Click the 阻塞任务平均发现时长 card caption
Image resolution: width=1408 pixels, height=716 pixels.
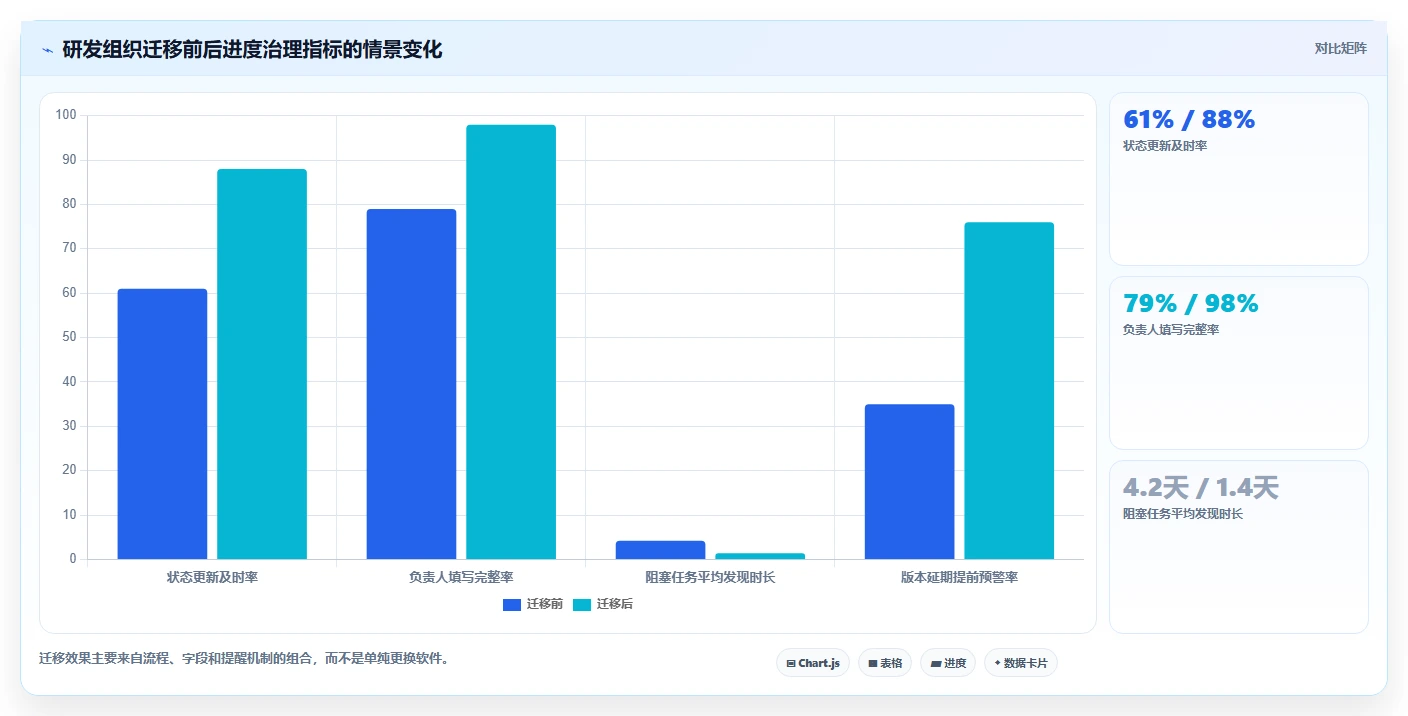(x=1183, y=514)
